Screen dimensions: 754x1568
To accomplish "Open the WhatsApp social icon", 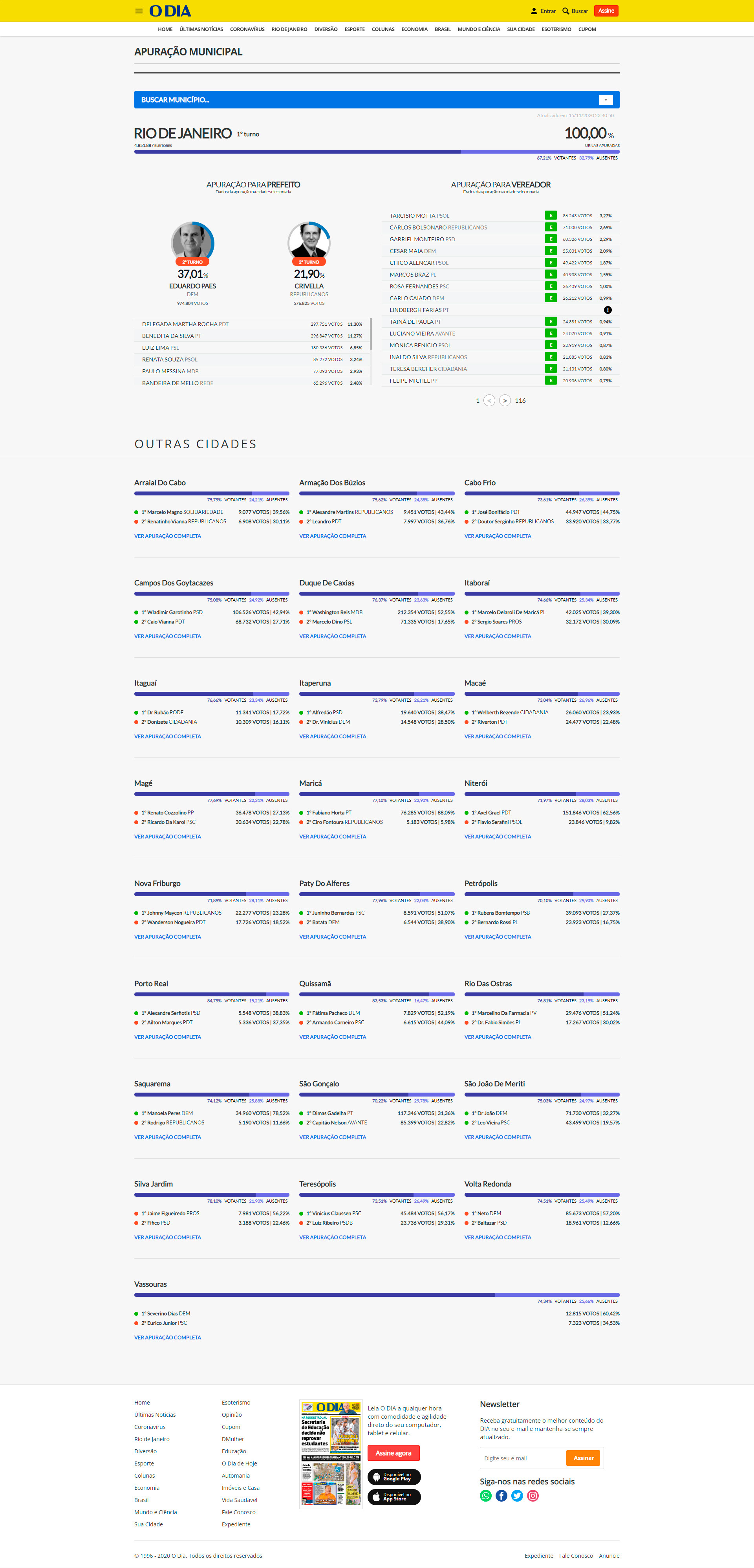I will [x=485, y=1496].
